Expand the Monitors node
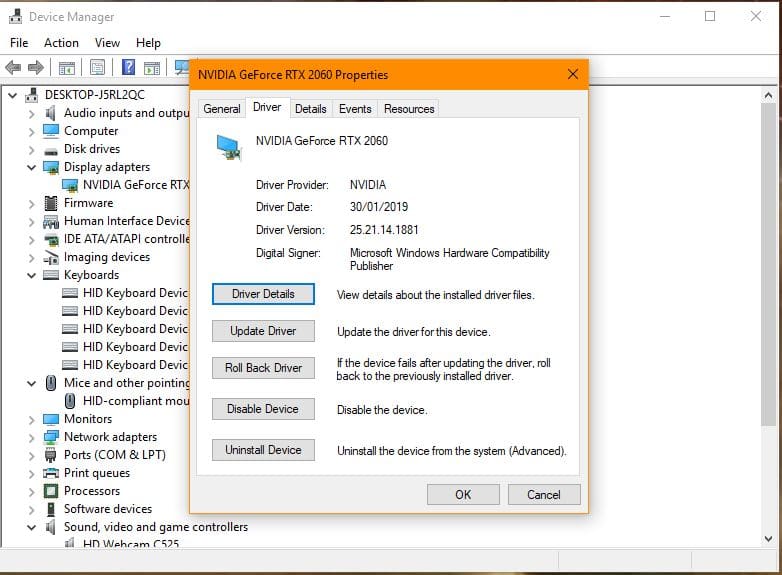This screenshot has height=575, width=782. pos(31,420)
